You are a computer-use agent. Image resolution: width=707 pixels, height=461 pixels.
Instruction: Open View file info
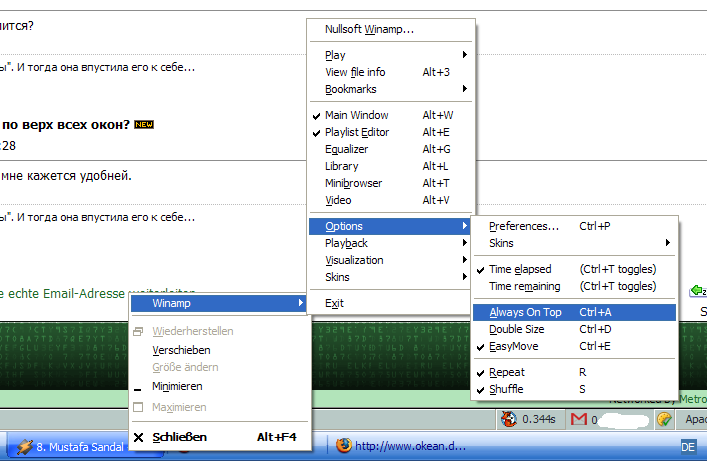click(390, 72)
